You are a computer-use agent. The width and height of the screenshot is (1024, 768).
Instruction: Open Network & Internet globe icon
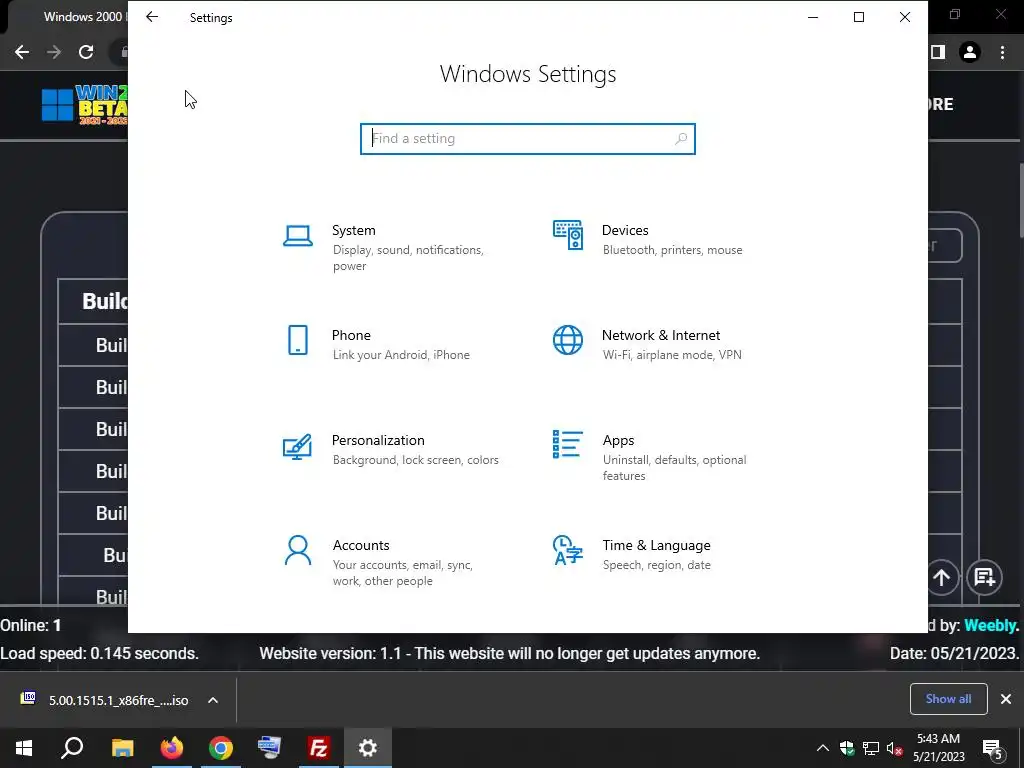coord(568,340)
